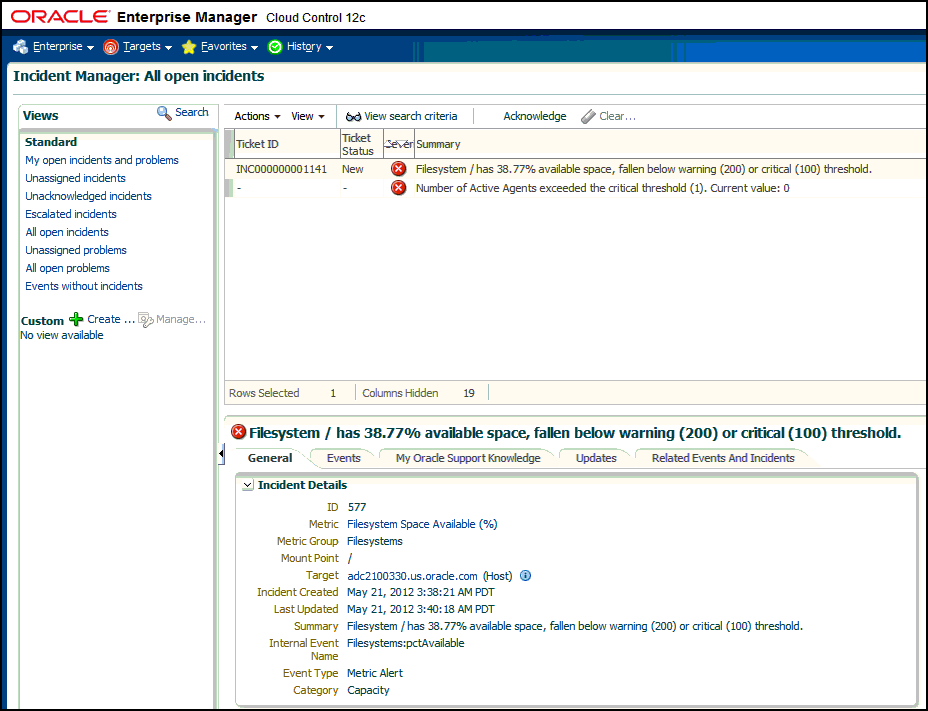Open Escalated incidents view

[x=71, y=214]
